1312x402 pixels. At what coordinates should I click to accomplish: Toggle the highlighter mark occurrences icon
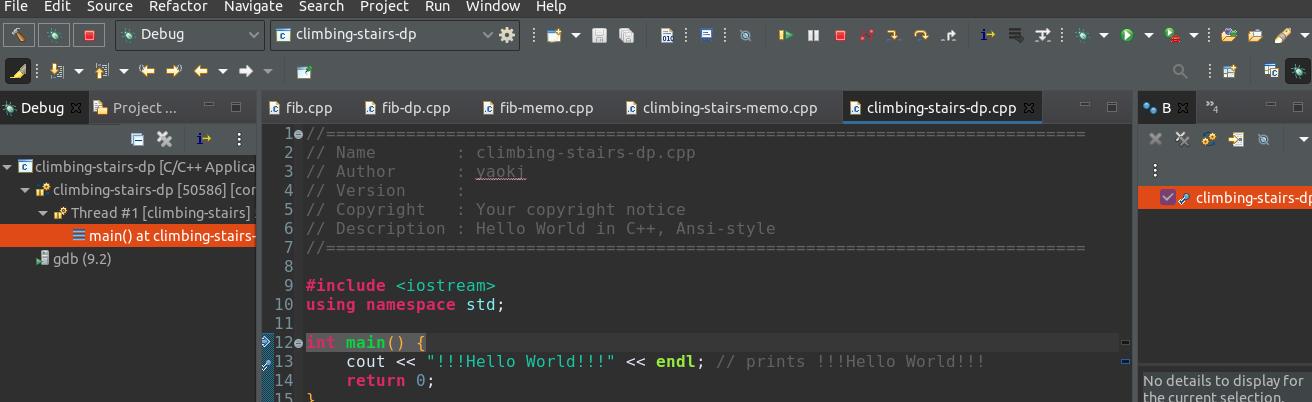pos(18,71)
